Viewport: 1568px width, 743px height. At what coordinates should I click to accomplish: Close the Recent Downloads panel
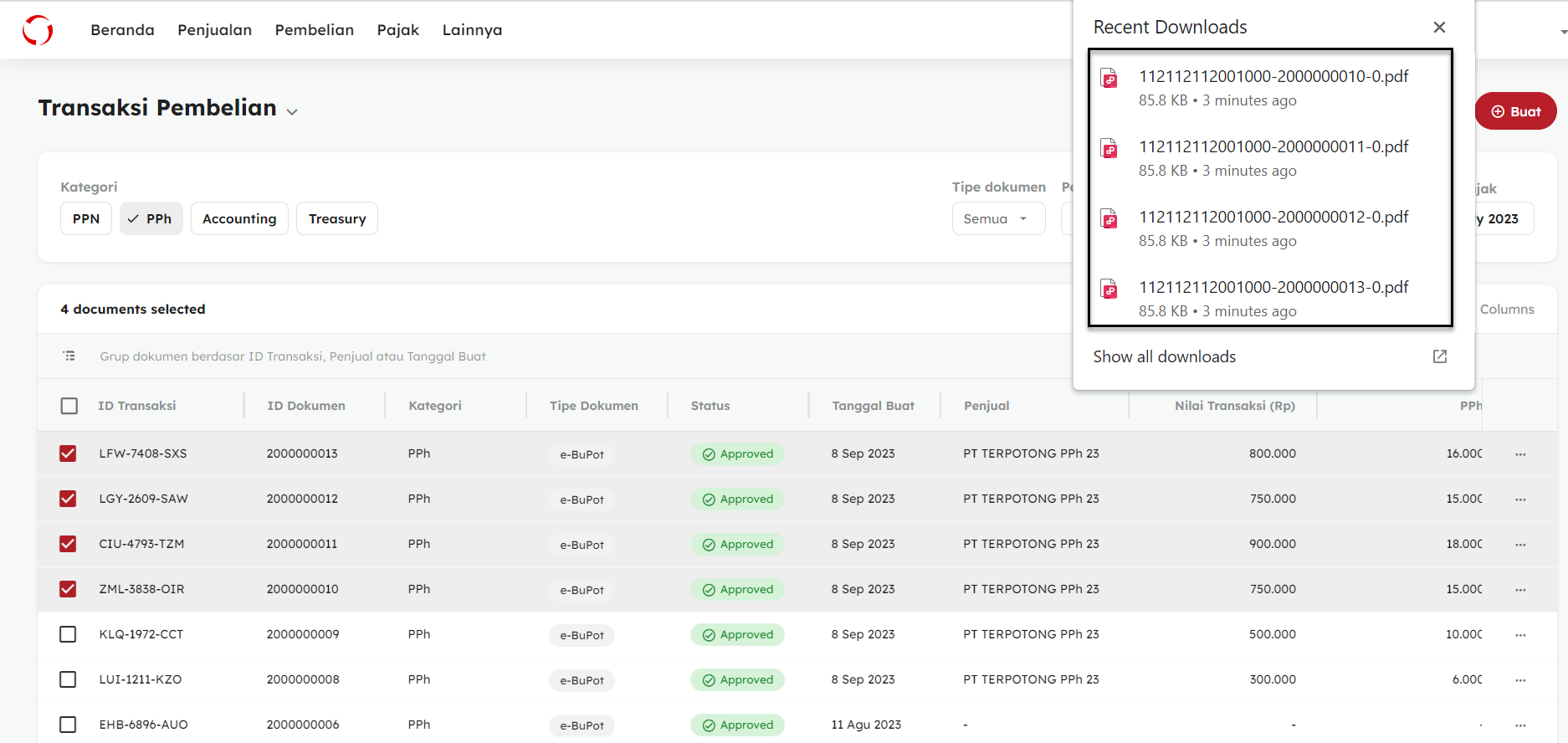click(x=1439, y=28)
